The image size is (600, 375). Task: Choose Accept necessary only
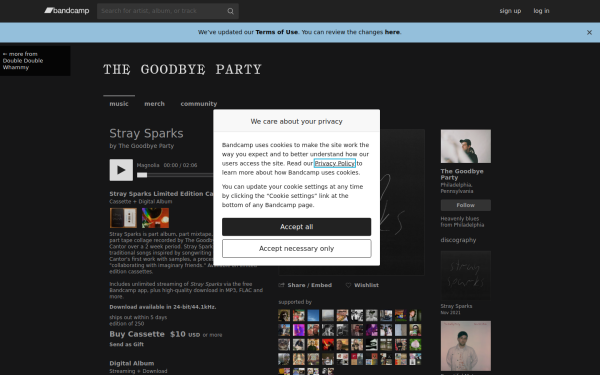297,249
